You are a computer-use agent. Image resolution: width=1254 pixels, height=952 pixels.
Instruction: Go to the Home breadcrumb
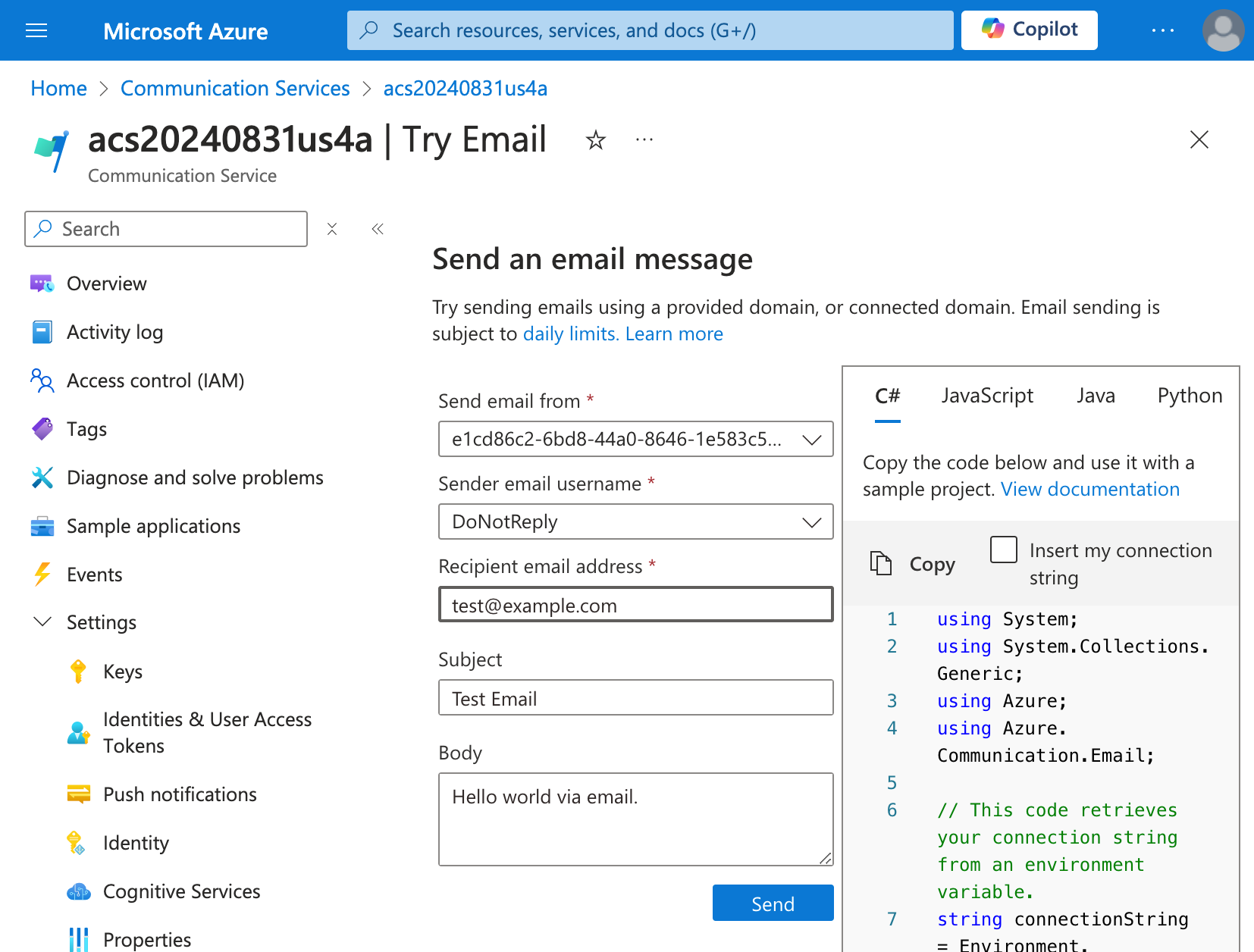click(58, 89)
